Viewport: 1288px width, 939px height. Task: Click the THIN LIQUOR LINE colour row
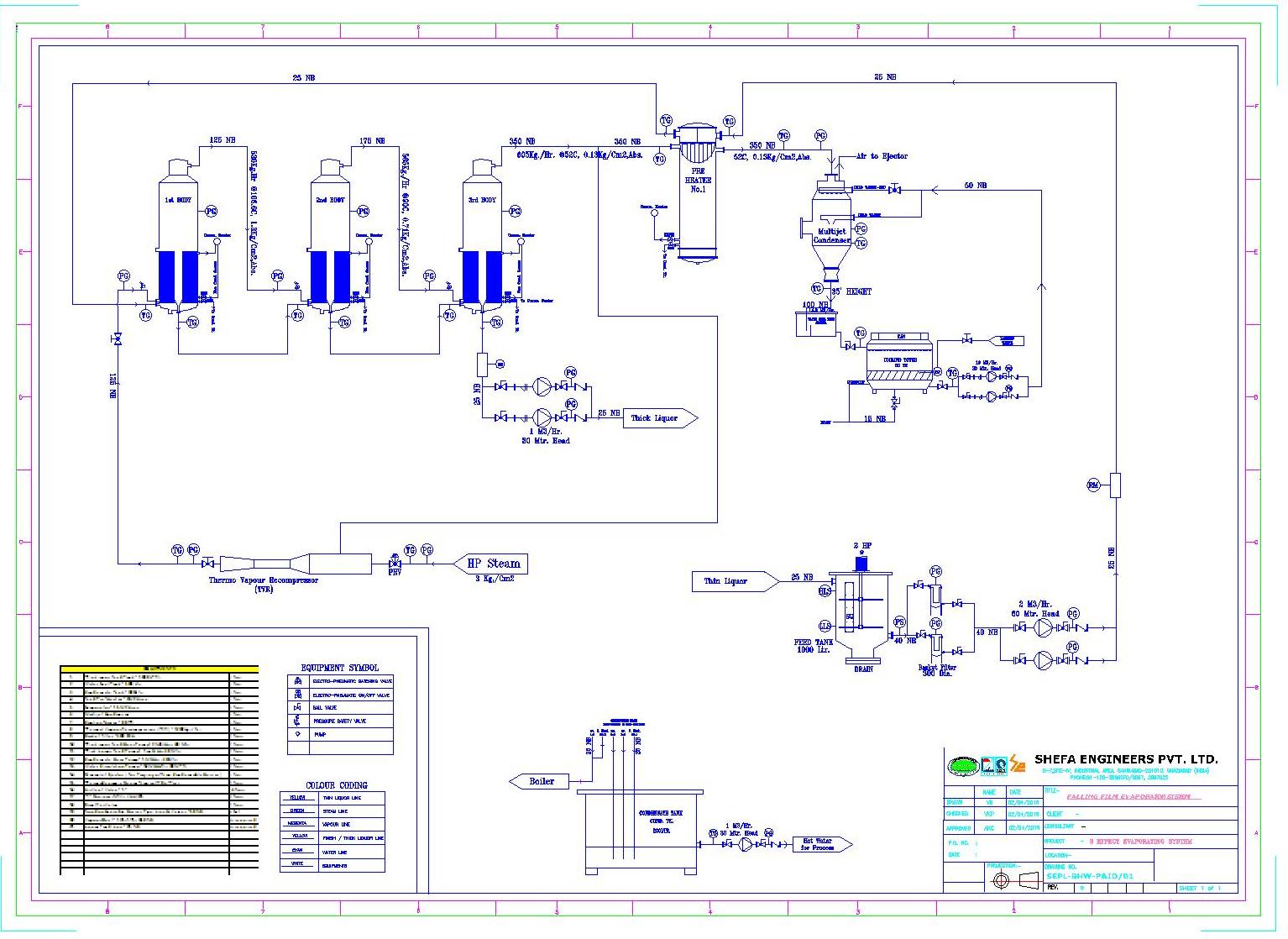tap(332, 798)
